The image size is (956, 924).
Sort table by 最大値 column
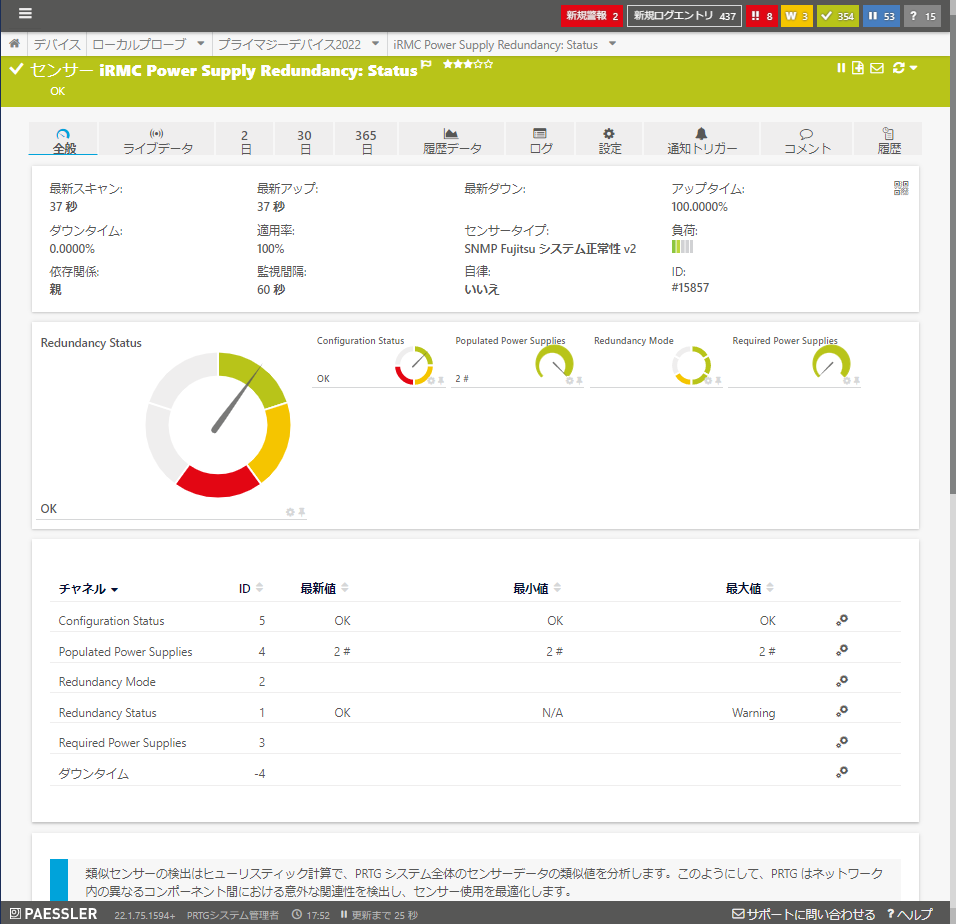pos(749,588)
